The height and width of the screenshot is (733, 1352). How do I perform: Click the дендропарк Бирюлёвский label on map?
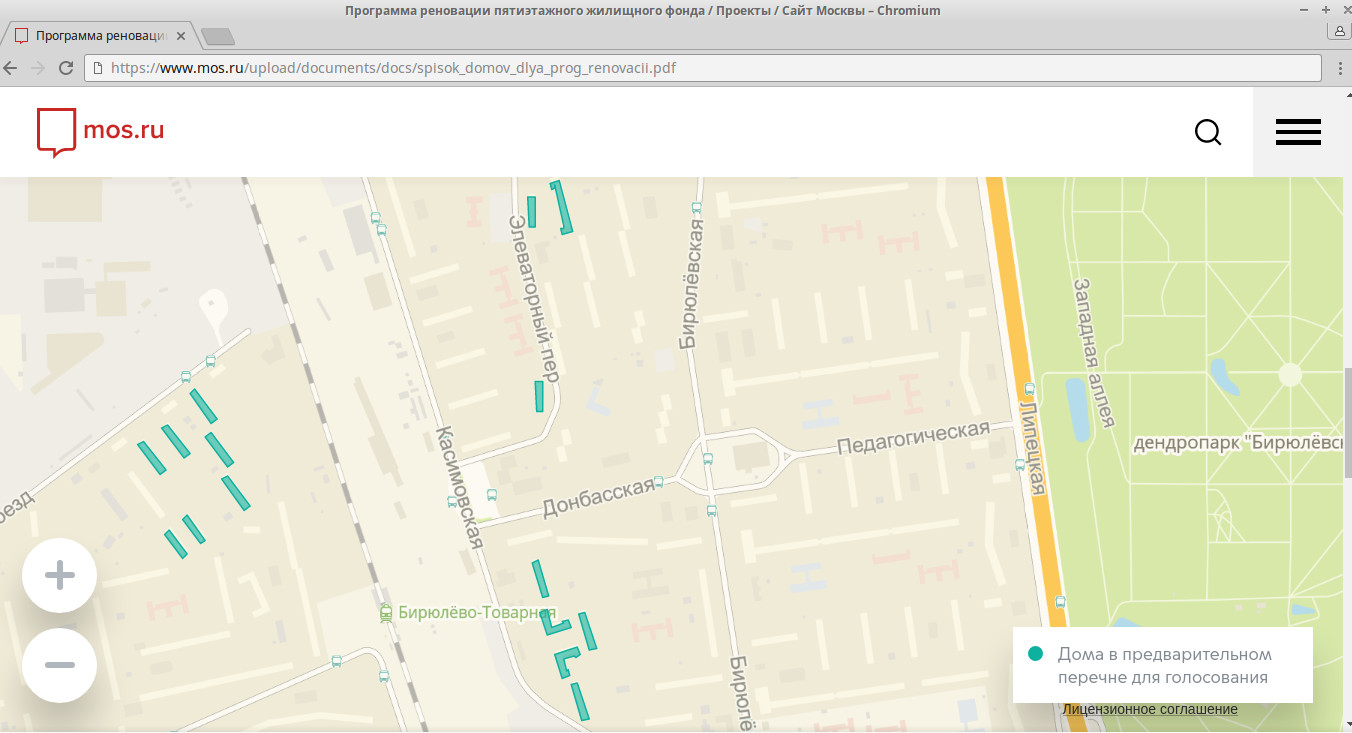click(x=1238, y=443)
